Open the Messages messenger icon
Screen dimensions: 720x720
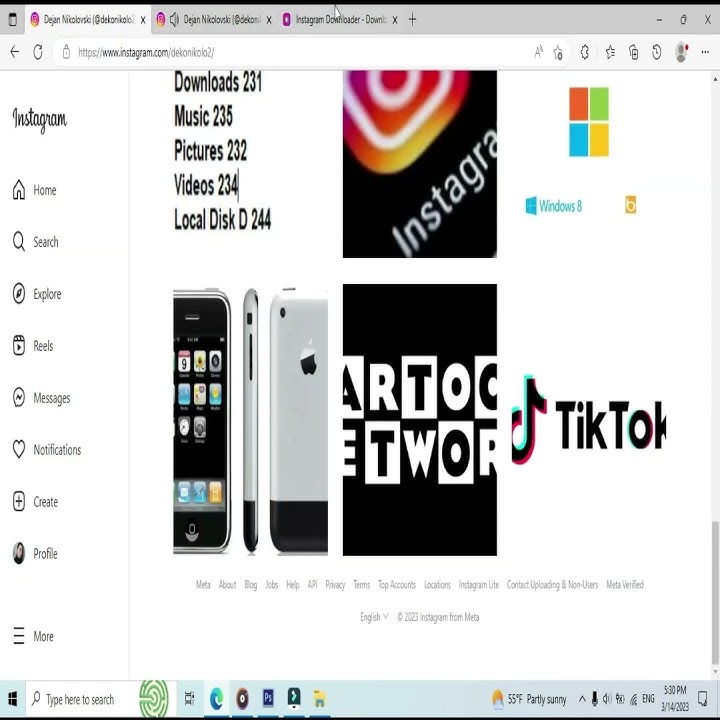pyautogui.click(x=19, y=398)
